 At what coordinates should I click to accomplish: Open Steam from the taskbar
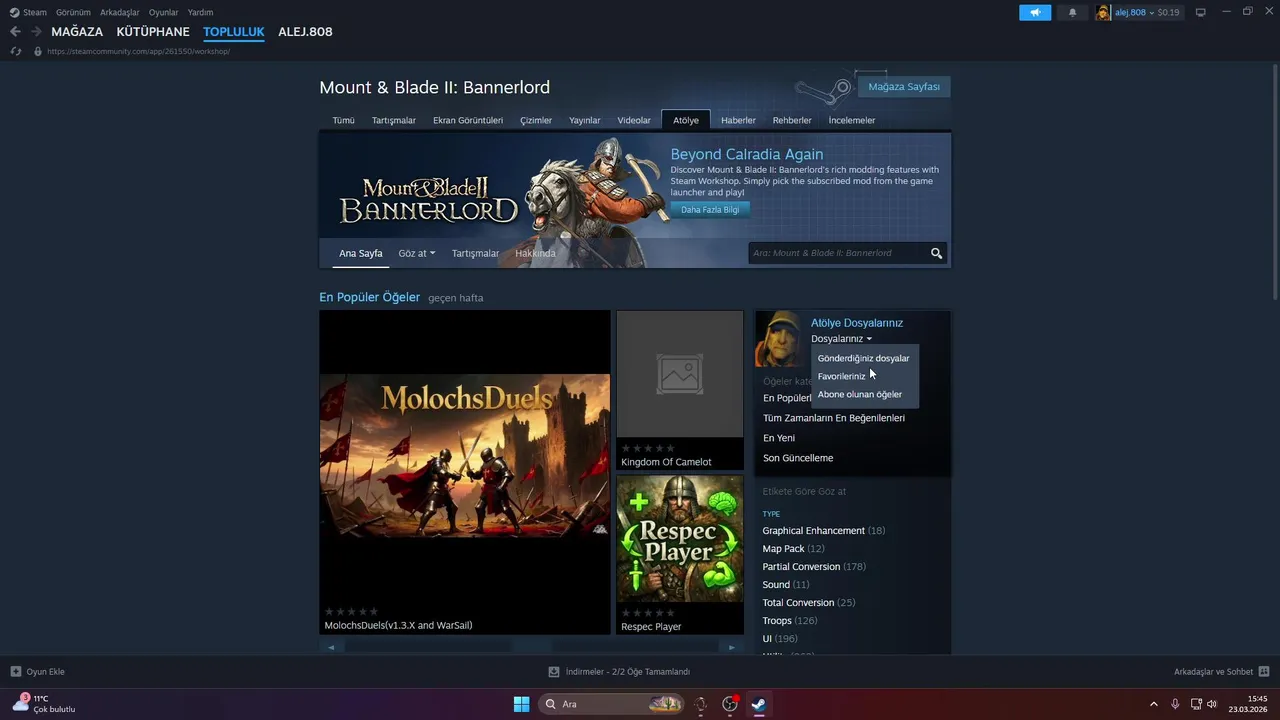tap(760, 704)
